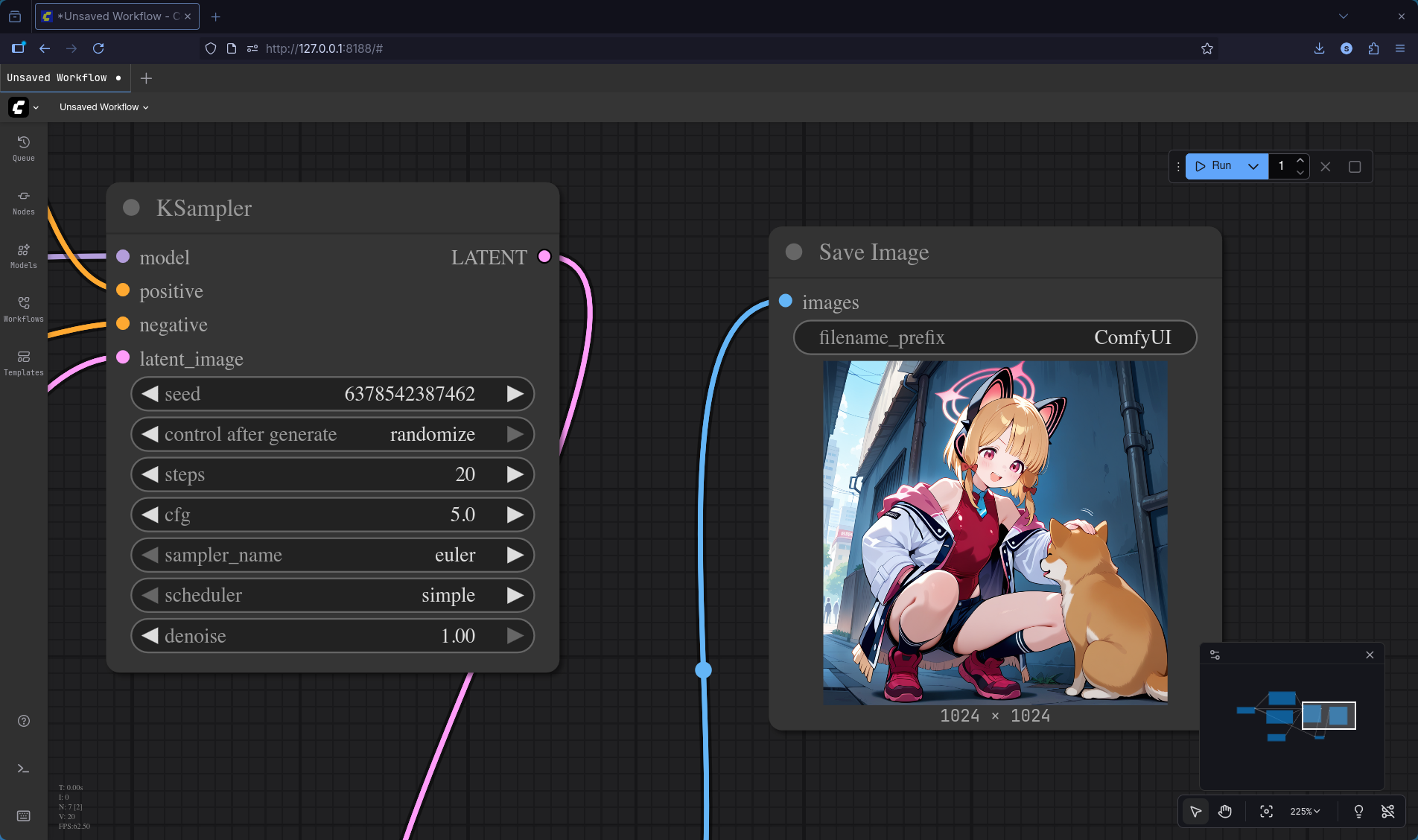Toggle link visibility in canvas toolbar
The image size is (1418, 840).
(1387, 811)
